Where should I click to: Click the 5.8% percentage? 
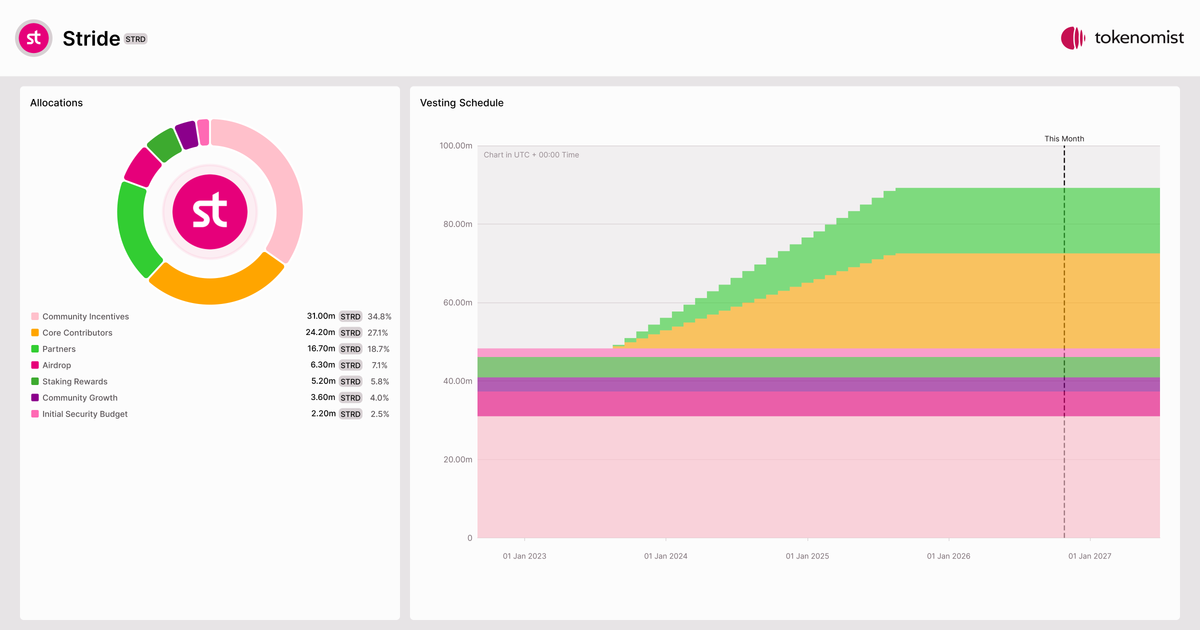[x=380, y=381]
